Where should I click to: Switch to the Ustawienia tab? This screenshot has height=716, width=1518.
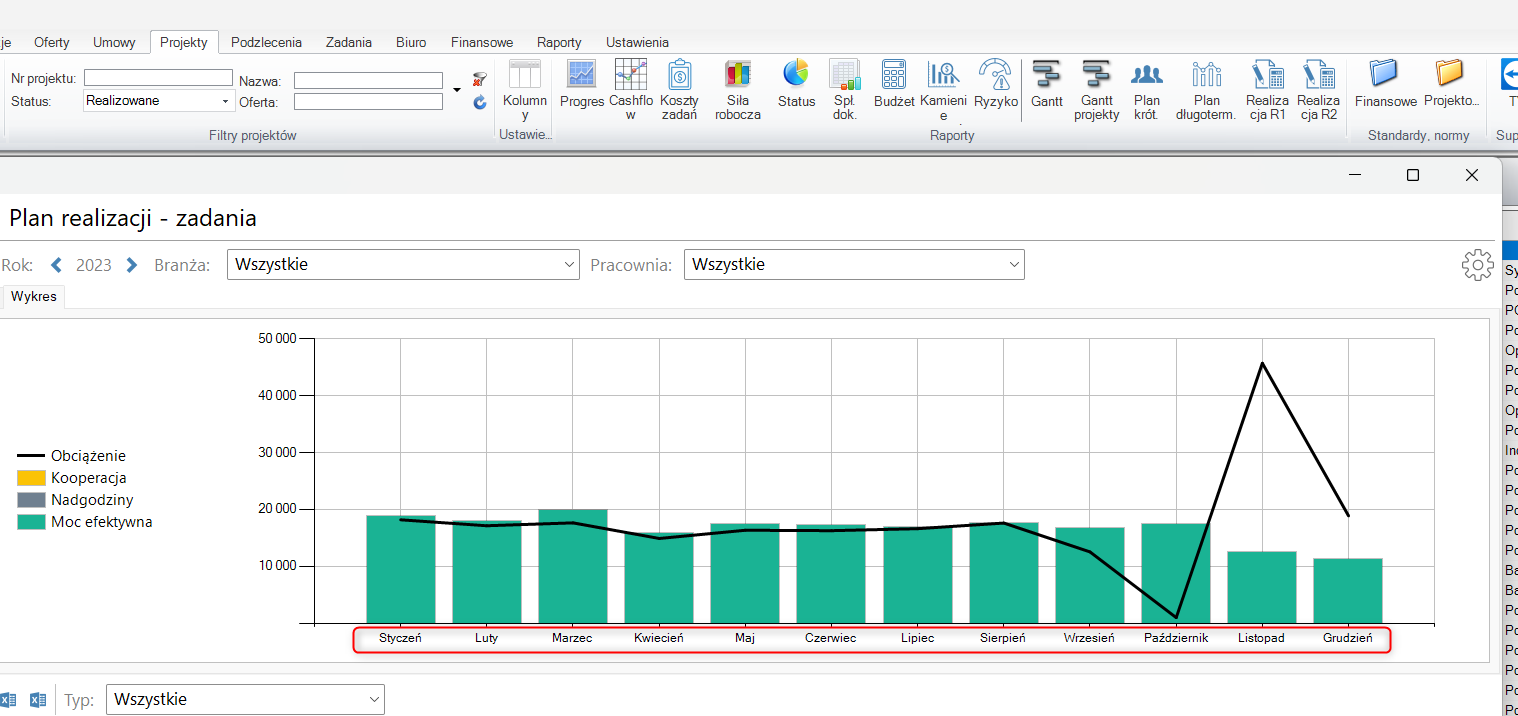pyautogui.click(x=637, y=42)
